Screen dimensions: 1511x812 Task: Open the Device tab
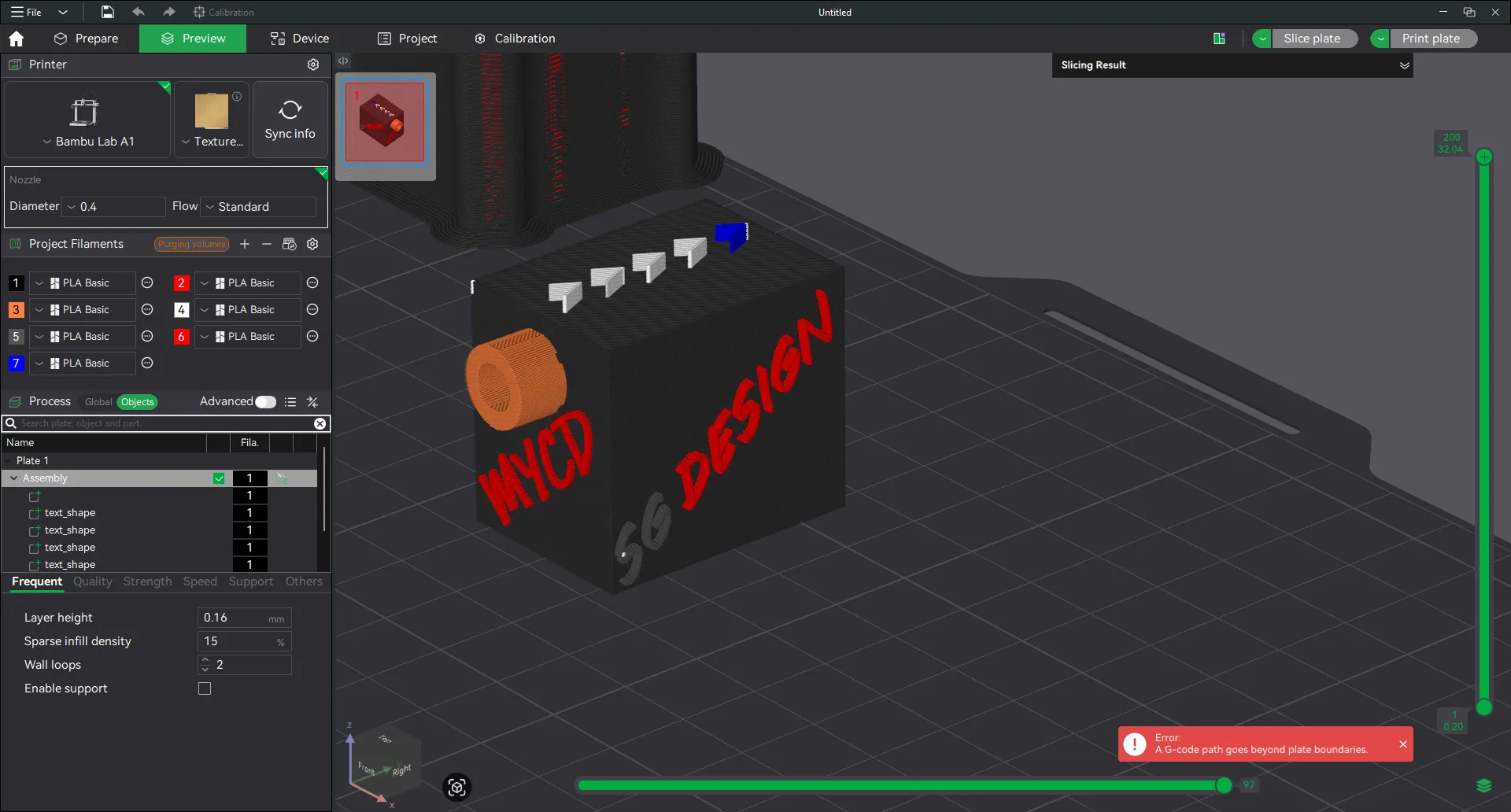click(300, 39)
